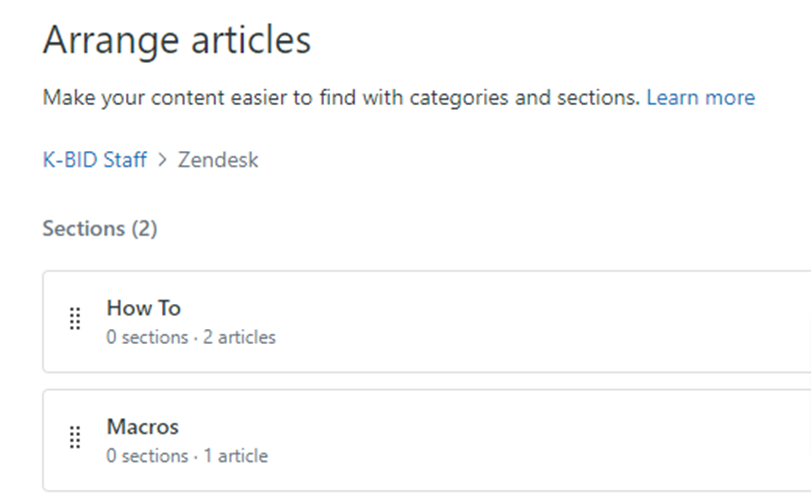811x495 pixels.
Task: Click the Arrange articles heading
Action: click(177, 41)
